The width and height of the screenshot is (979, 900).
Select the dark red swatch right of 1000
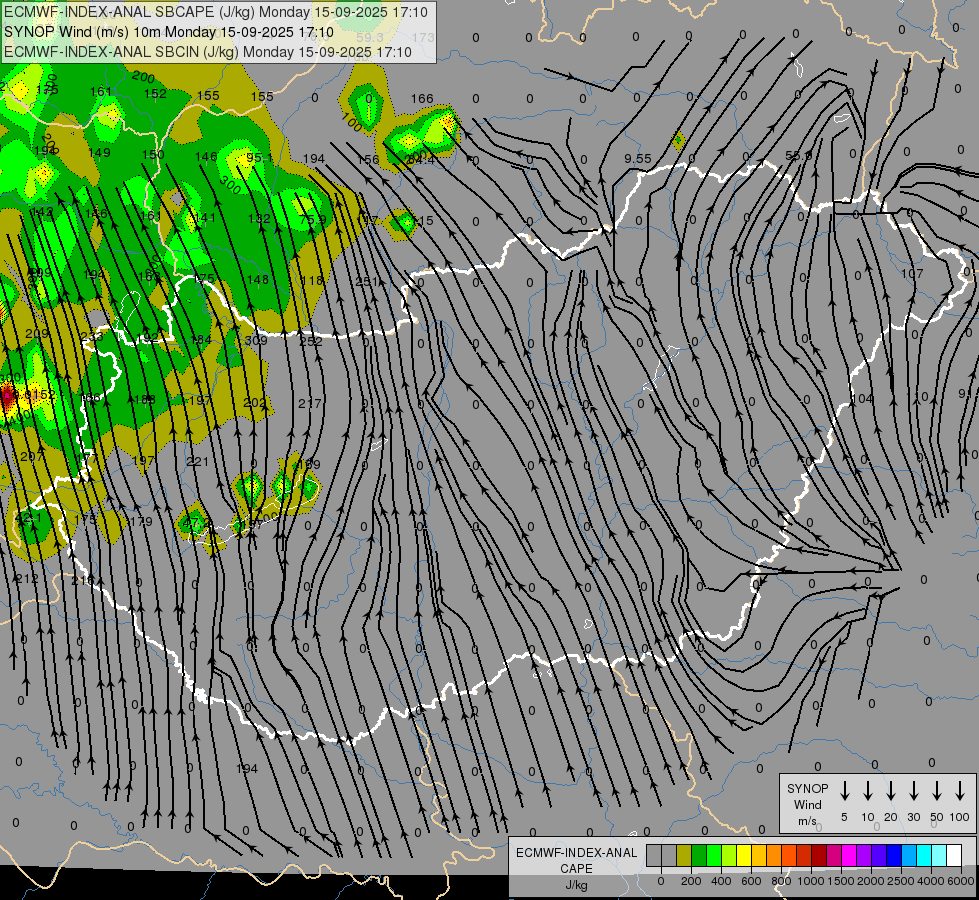click(x=819, y=855)
